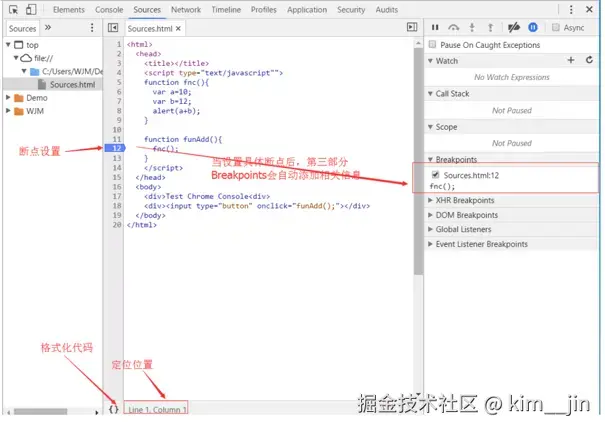Pause script execution button
The height and width of the screenshot is (430, 605).
coord(435,27)
